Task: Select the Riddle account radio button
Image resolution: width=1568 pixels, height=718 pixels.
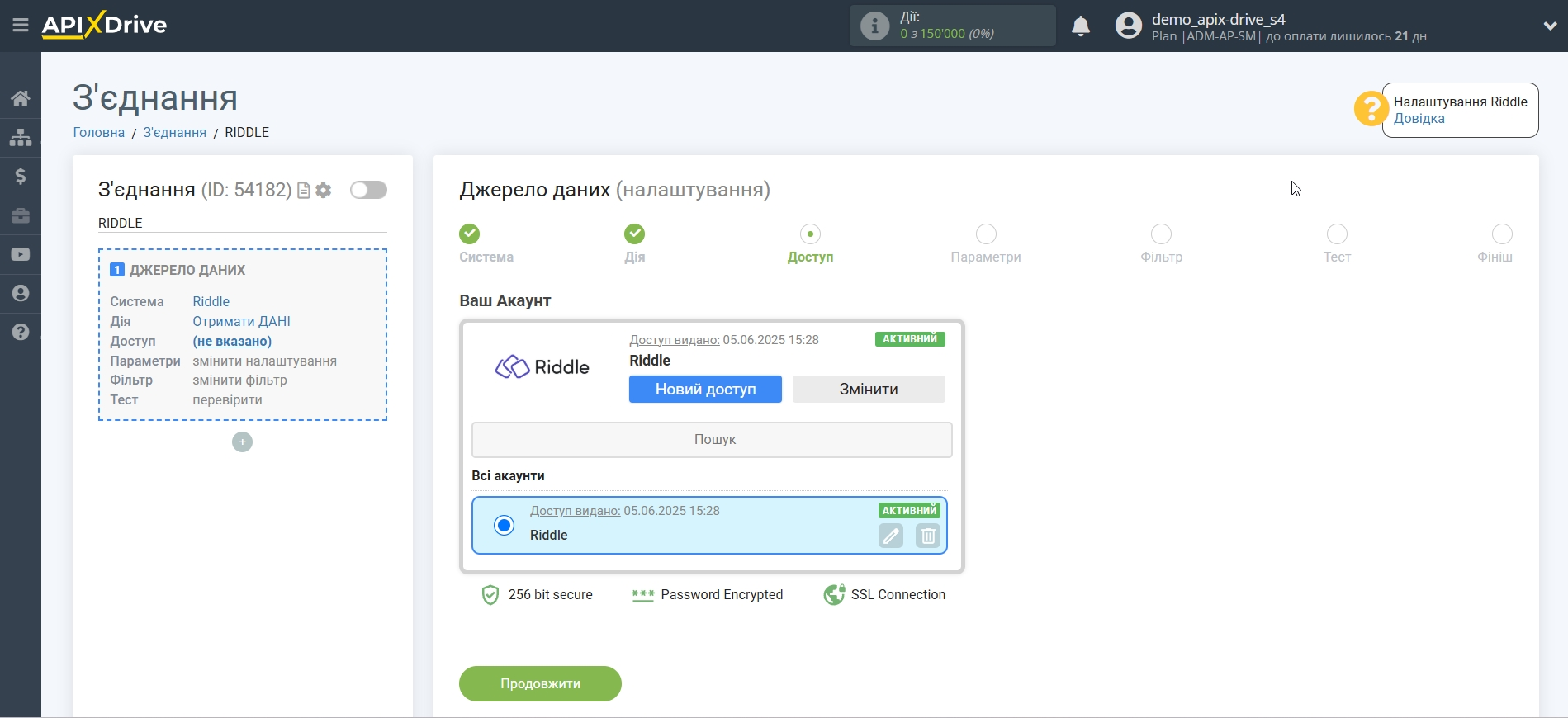Action: click(x=504, y=525)
